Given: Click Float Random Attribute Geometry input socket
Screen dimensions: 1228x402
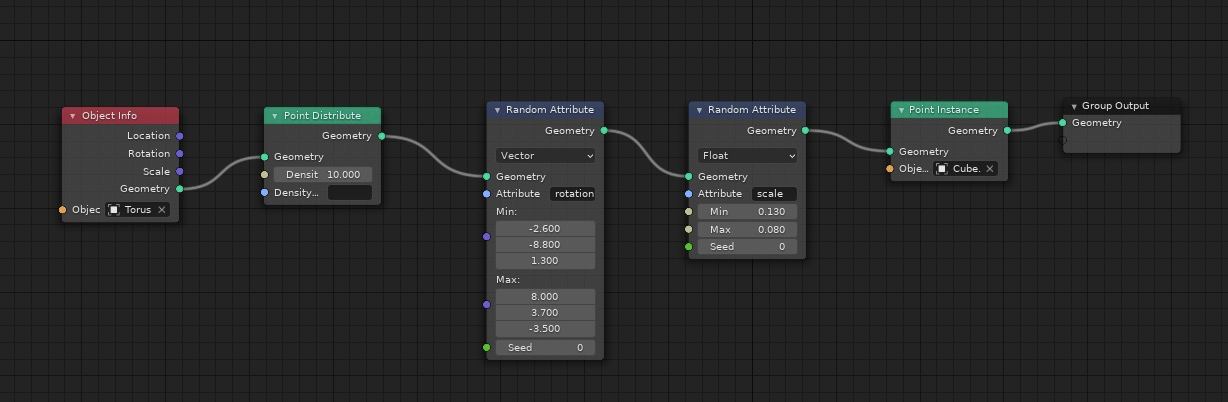Looking at the screenshot, I should [x=689, y=177].
